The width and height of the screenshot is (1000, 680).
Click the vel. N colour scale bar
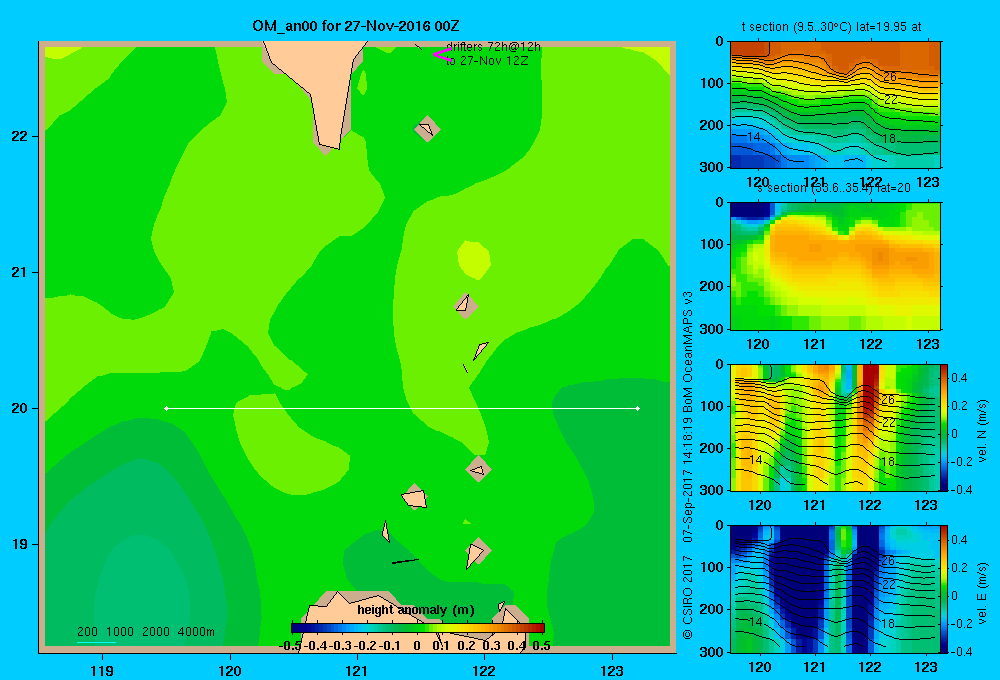(x=944, y=427)
